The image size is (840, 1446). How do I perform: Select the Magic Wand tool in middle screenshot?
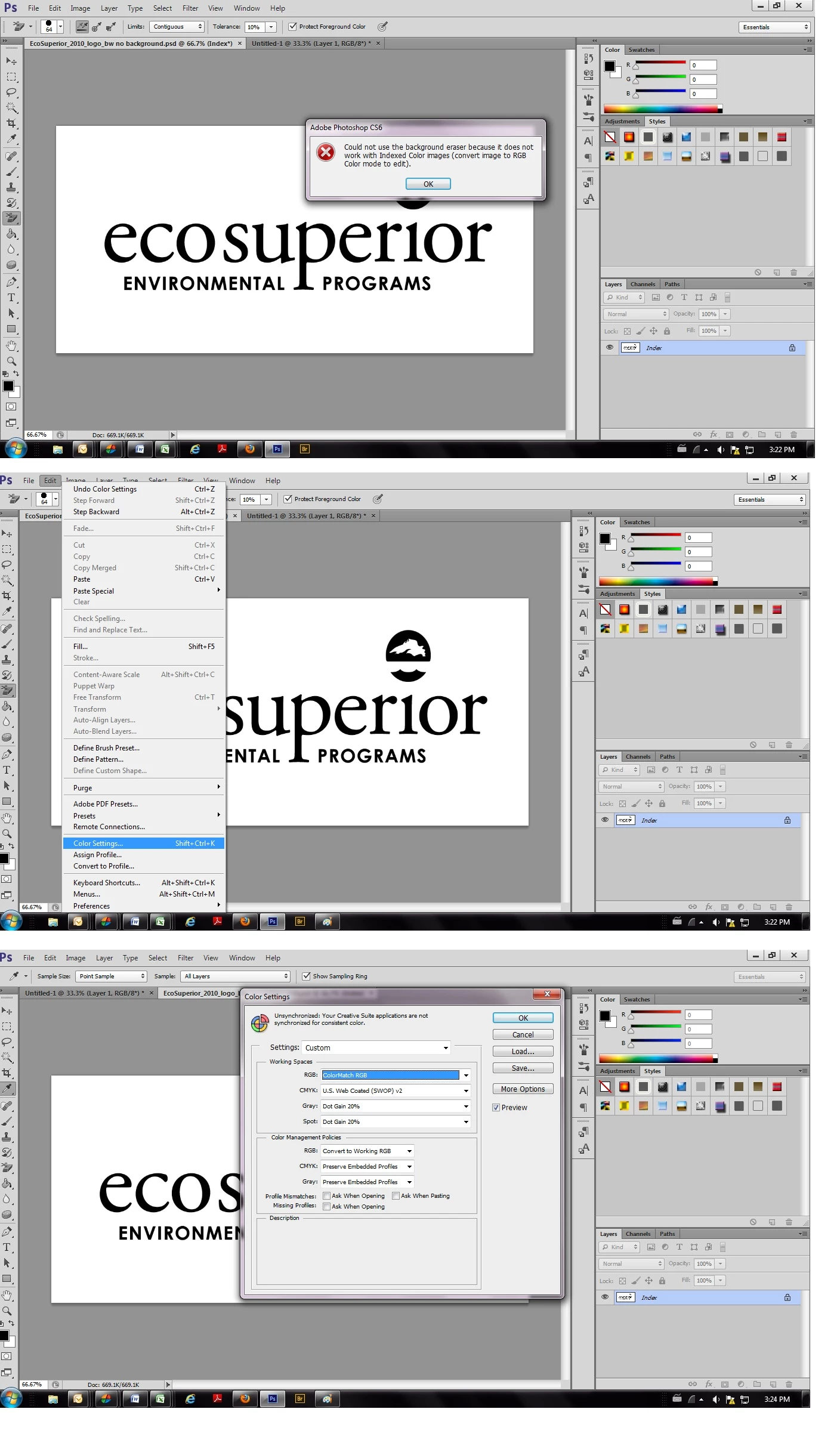(x=7, y=580)
